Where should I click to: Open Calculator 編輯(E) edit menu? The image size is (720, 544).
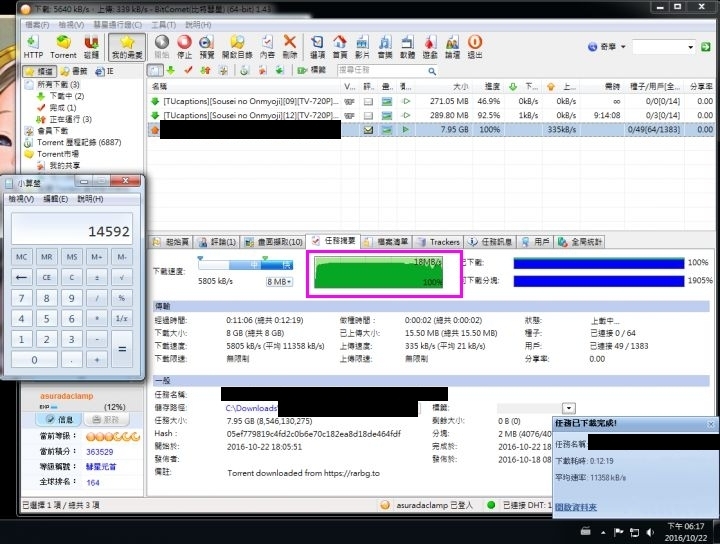(x=55, y=199)
